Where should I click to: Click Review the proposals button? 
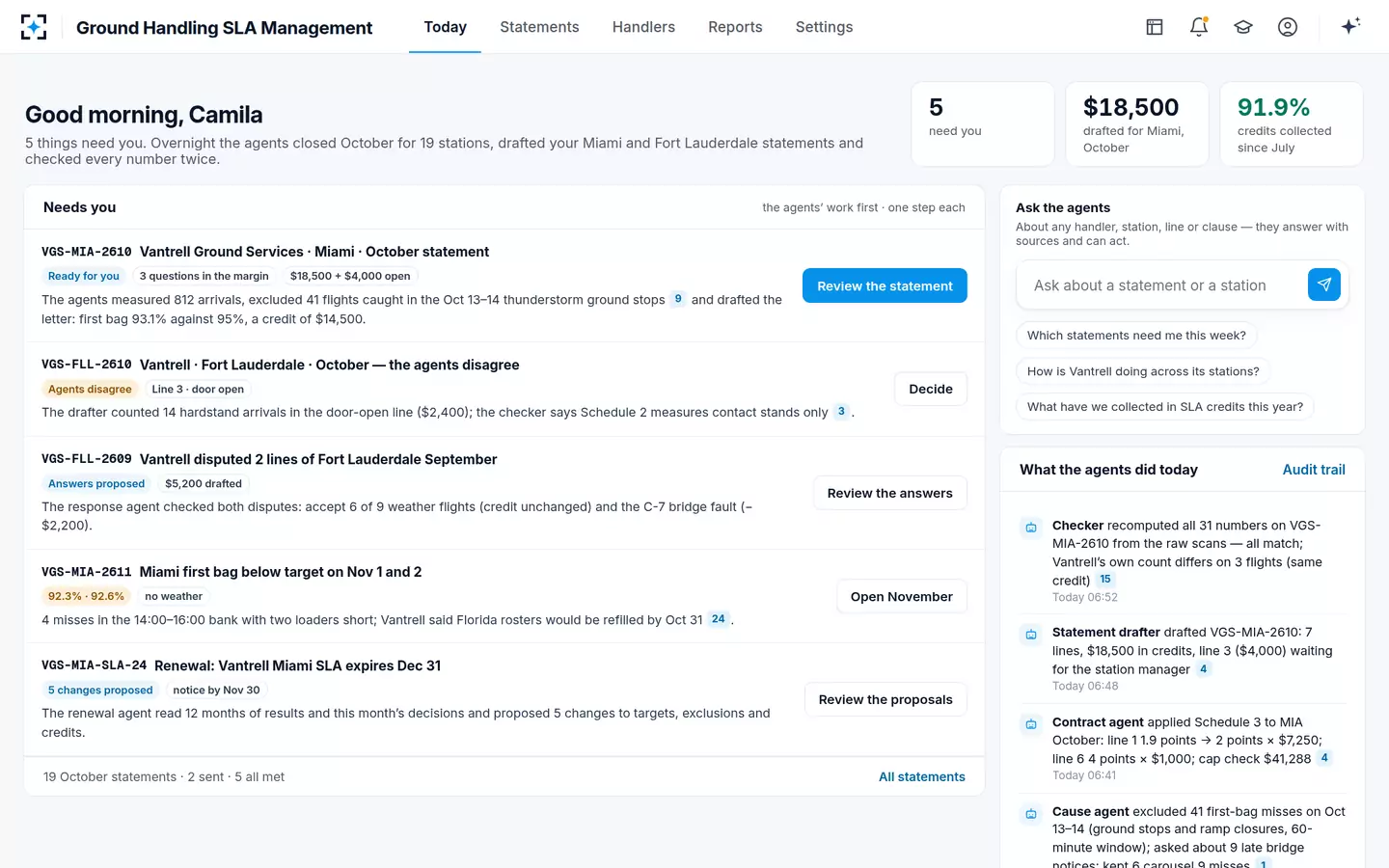point(885,699)
